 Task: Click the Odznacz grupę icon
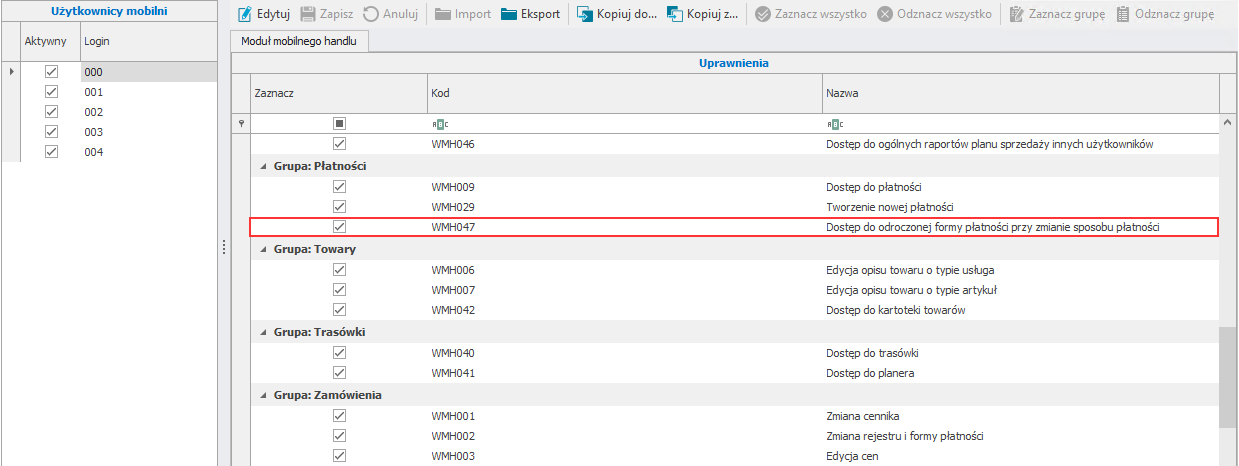[x=1123, y=15]
